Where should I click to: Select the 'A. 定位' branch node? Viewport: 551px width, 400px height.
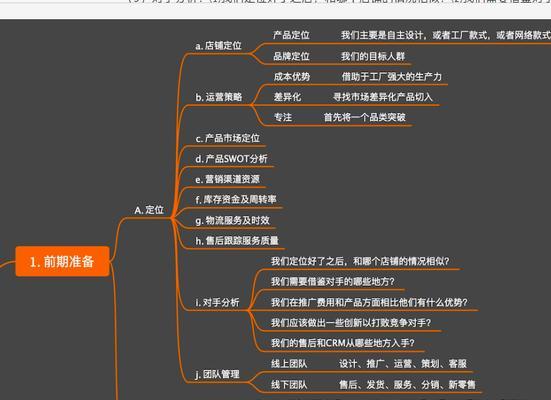(x=149, y=210)
